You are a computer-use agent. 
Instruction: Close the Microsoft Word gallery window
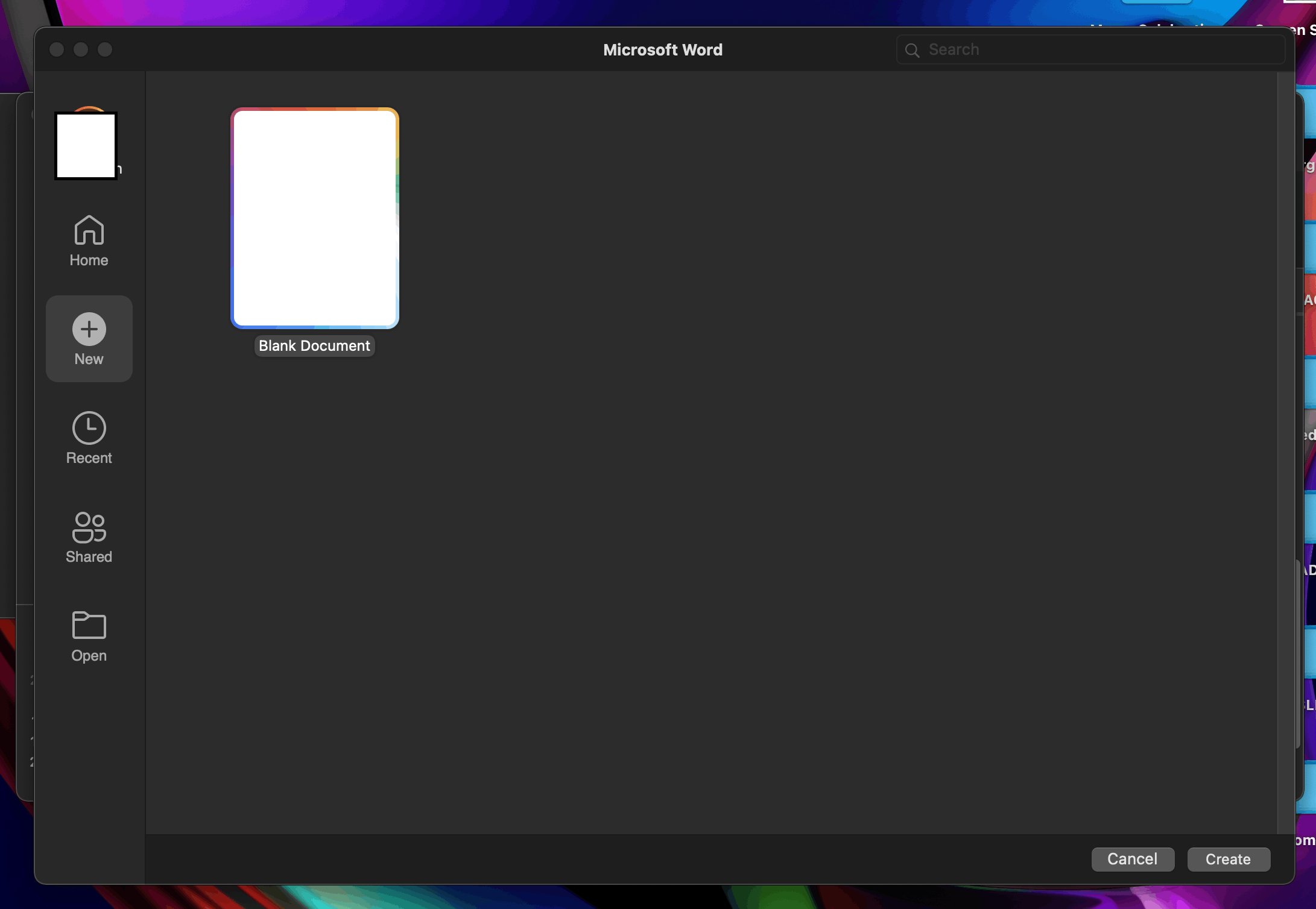coord(57,49)
